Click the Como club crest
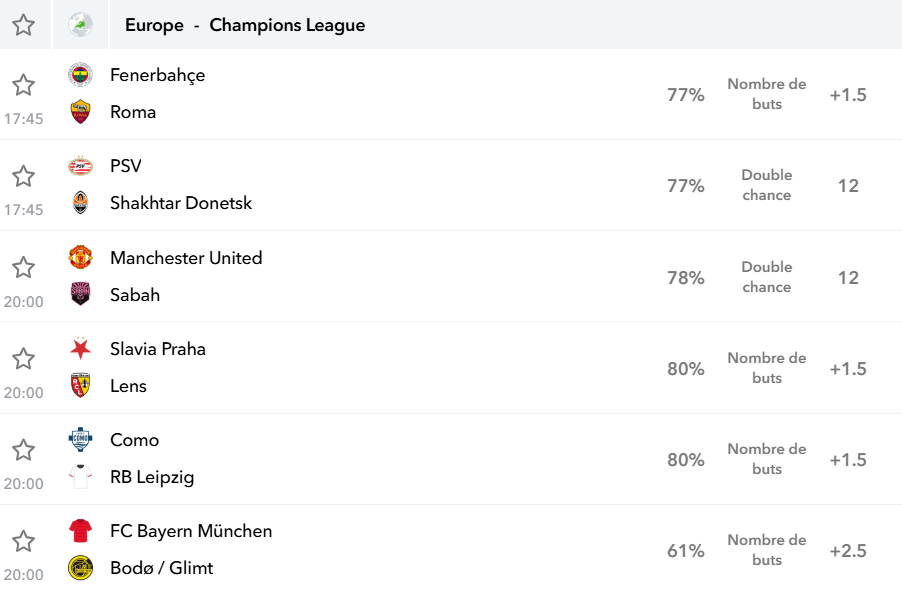This screenshot has width=902, height=596. (x=81, y=440)
